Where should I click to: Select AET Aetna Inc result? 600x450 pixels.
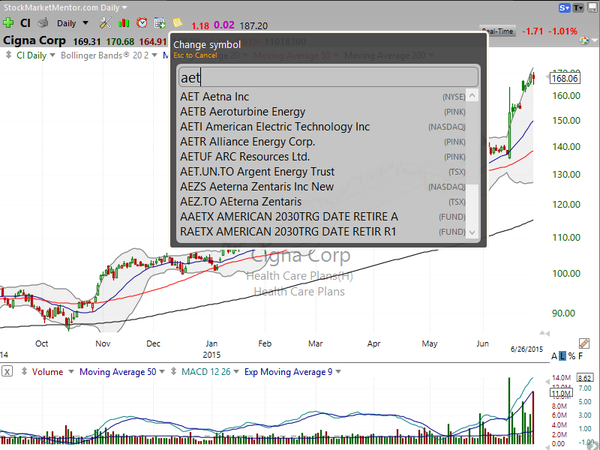[x=323, y=96]
